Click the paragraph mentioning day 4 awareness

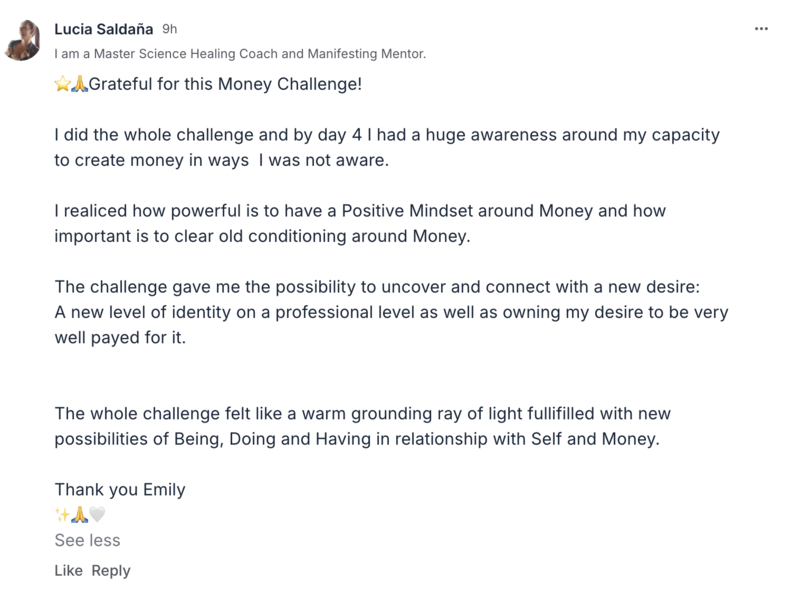387,147
